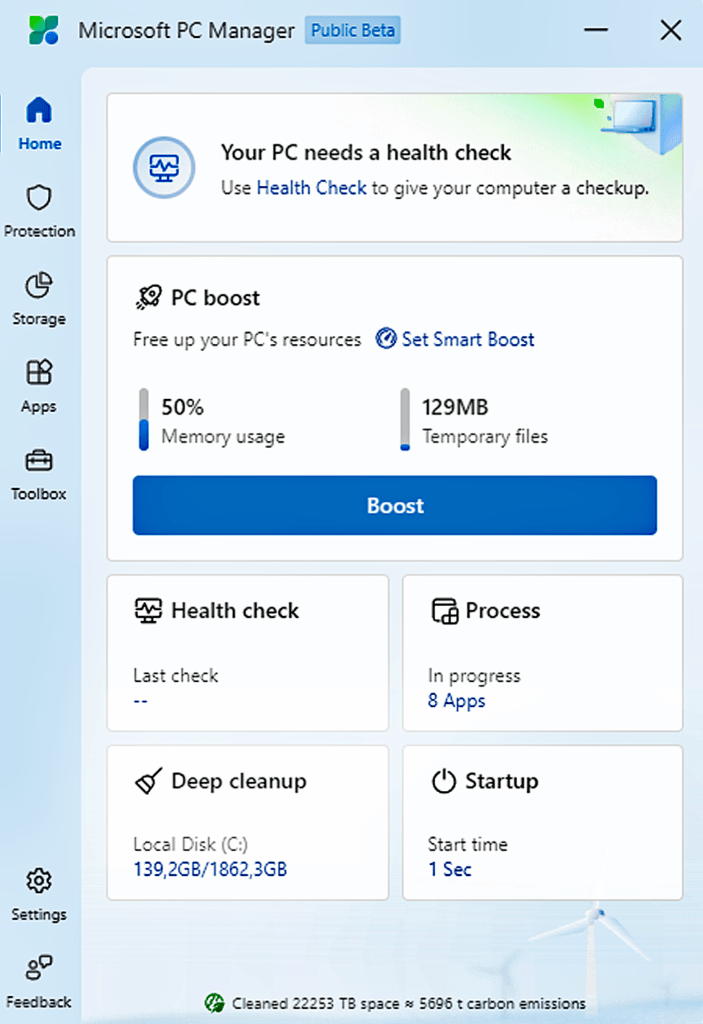Open the Apps section

(39, 386)
